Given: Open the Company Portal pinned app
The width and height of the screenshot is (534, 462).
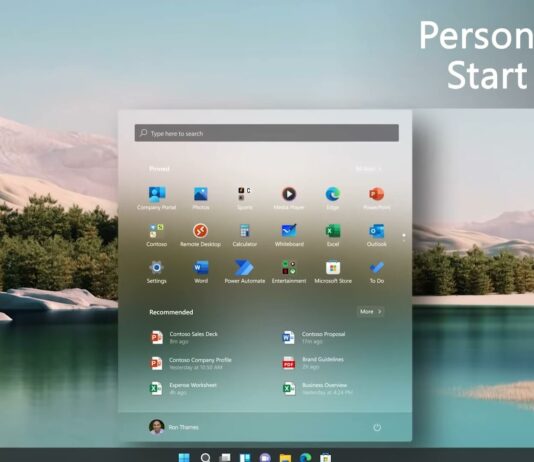Looking at the screenshot, I should [x=157, y=198].
